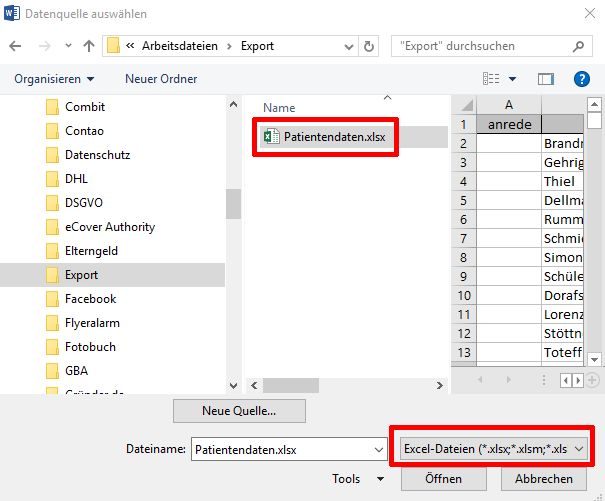
Task: Select the Patientendaten.xlsx file
Action: pyautogui.click(x=326, y=137)
